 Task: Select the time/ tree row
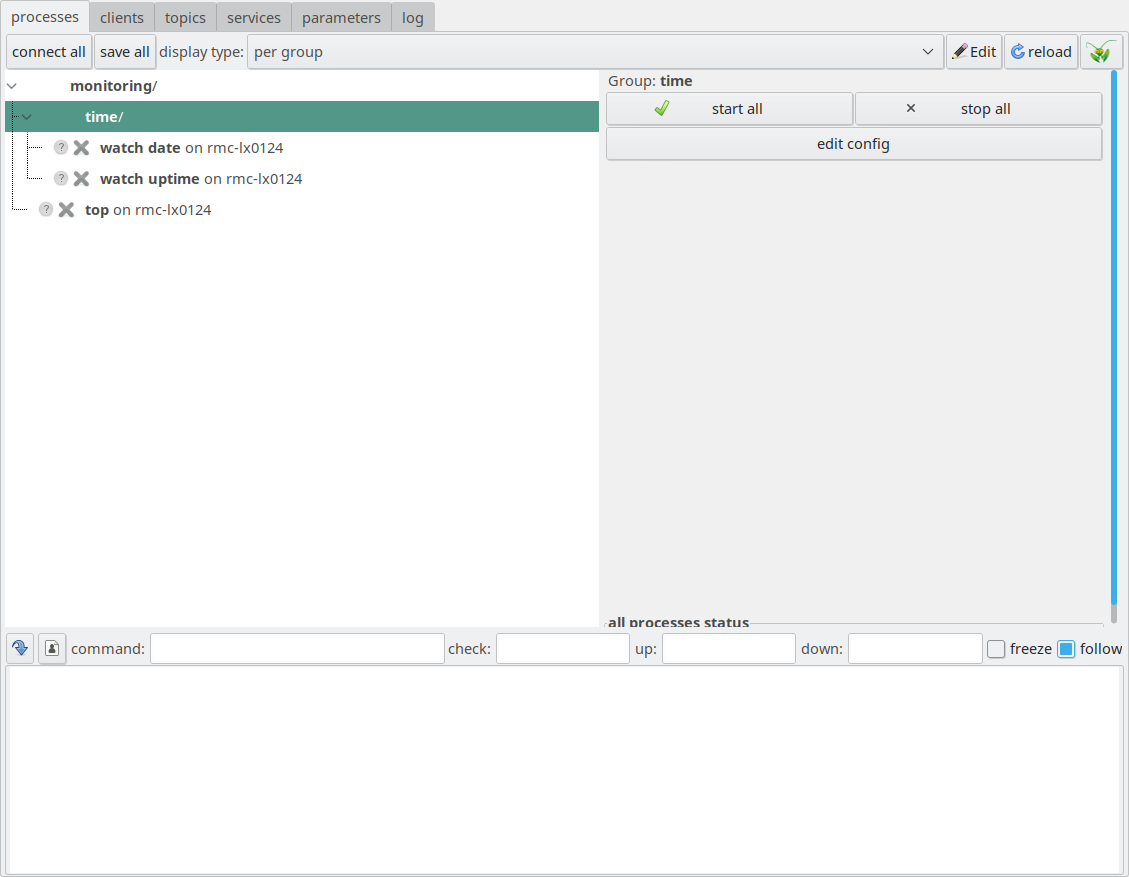coord(302,117)
